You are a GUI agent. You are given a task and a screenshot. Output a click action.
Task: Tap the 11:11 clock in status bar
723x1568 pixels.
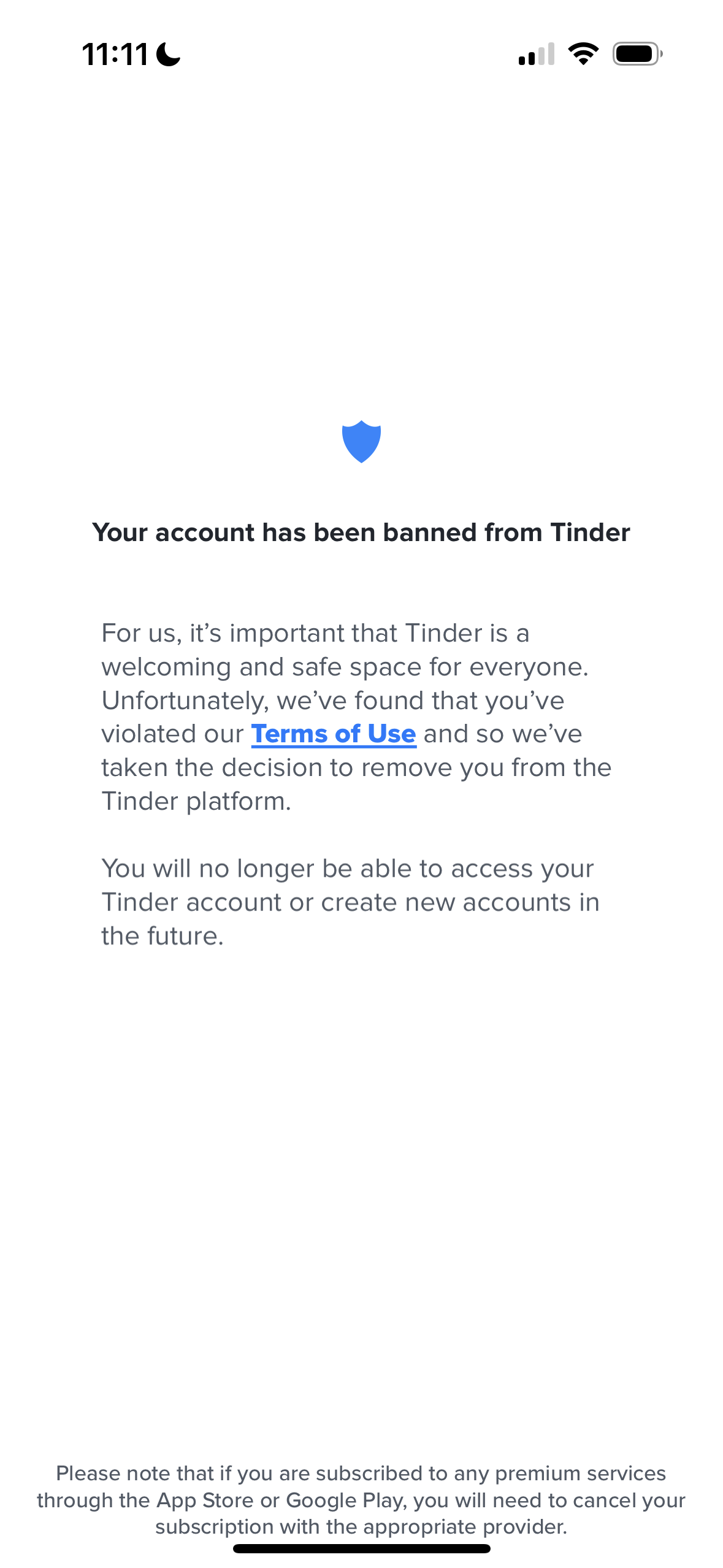(x=115, y=54)
